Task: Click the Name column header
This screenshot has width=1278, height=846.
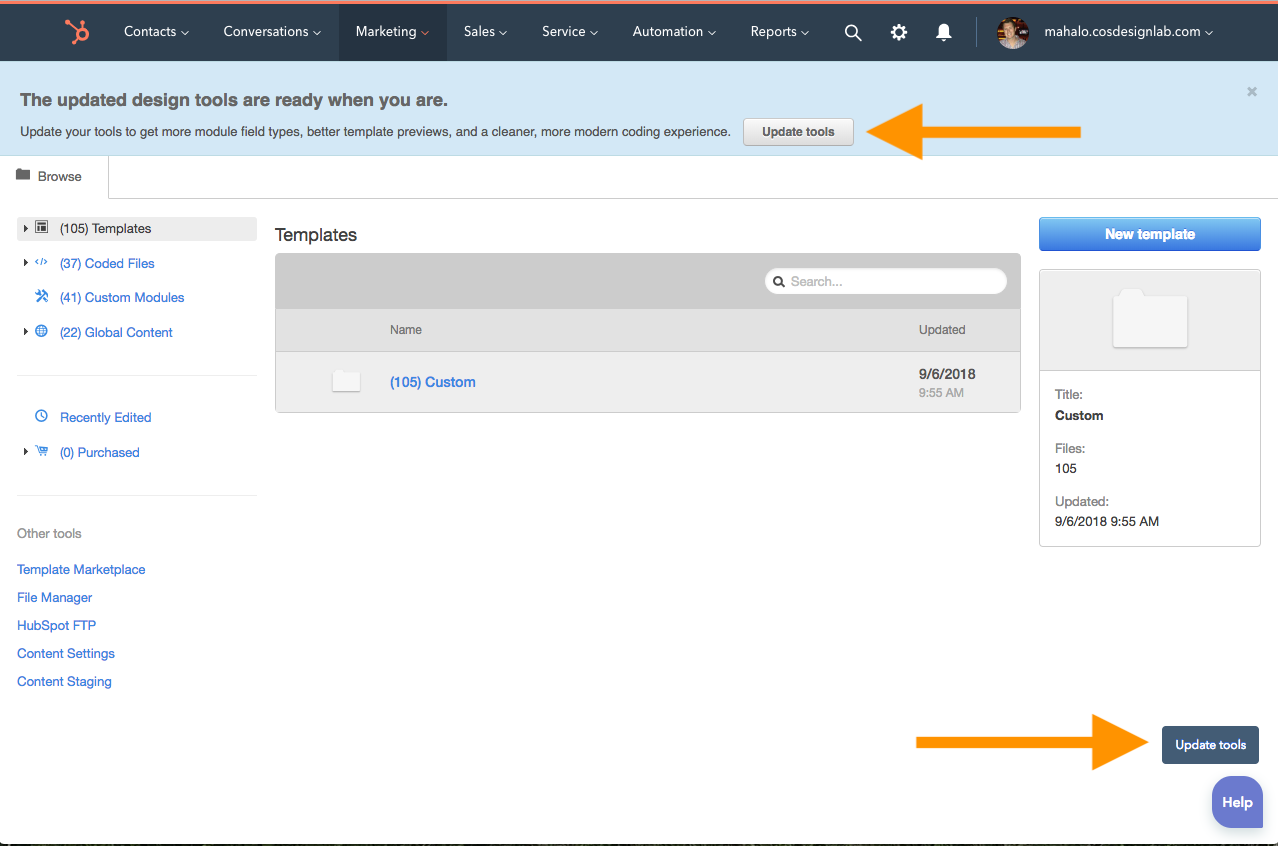Action: pos(406,329)
